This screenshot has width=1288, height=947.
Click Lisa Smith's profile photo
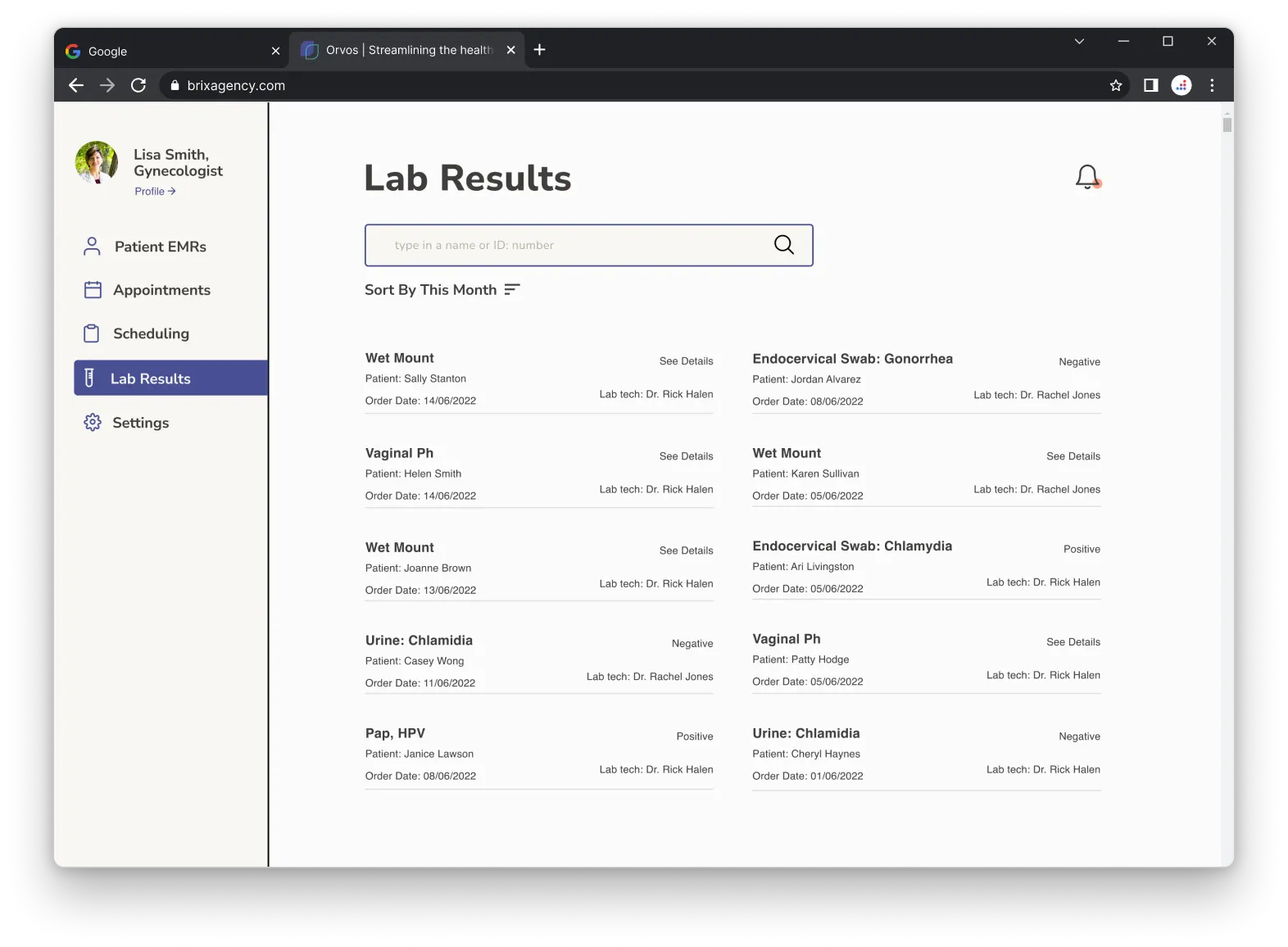click(97, 162)
